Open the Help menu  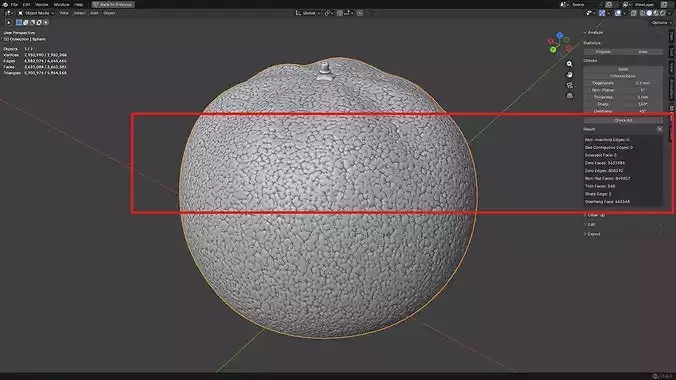pos(78,4)
